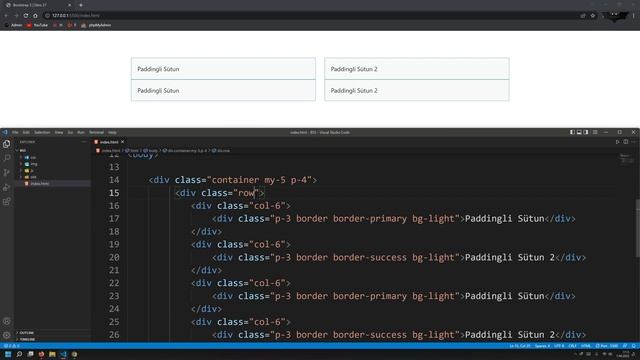The height and width of the screenshot is (360, 640).
Task: Select the Bootstrap browser tab
Action: click(37, 5)
